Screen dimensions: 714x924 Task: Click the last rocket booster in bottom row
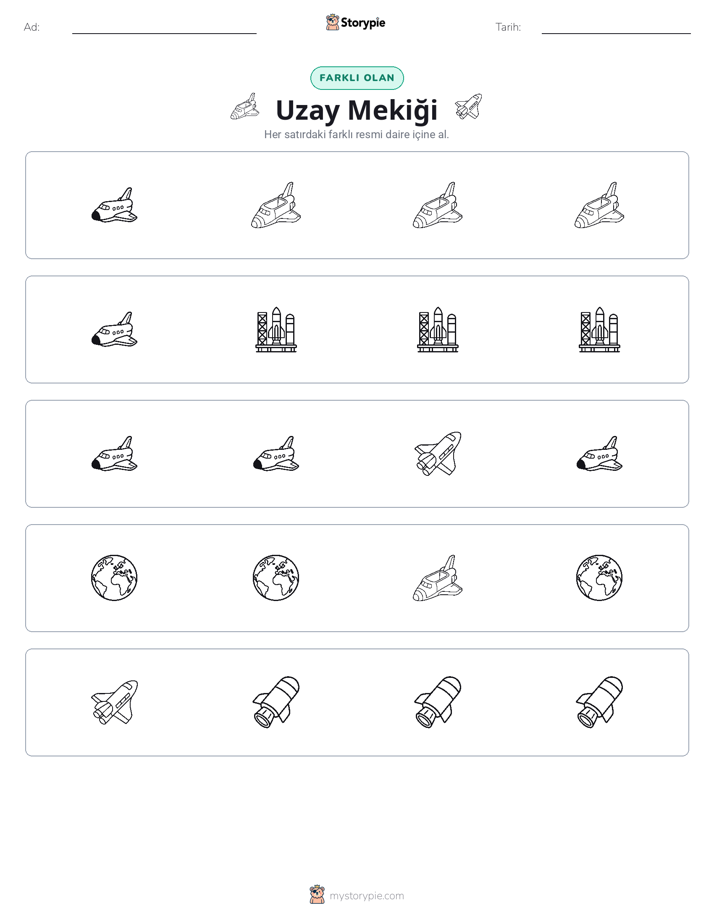tap(599, 702)
